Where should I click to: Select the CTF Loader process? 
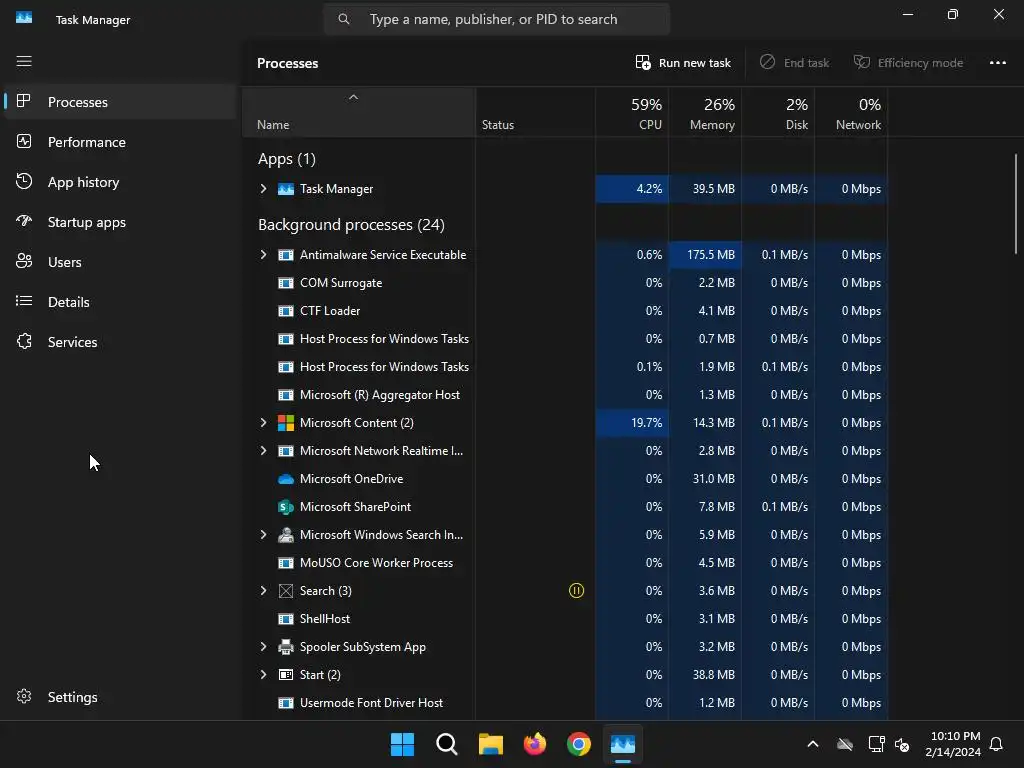tap(565, 311)
